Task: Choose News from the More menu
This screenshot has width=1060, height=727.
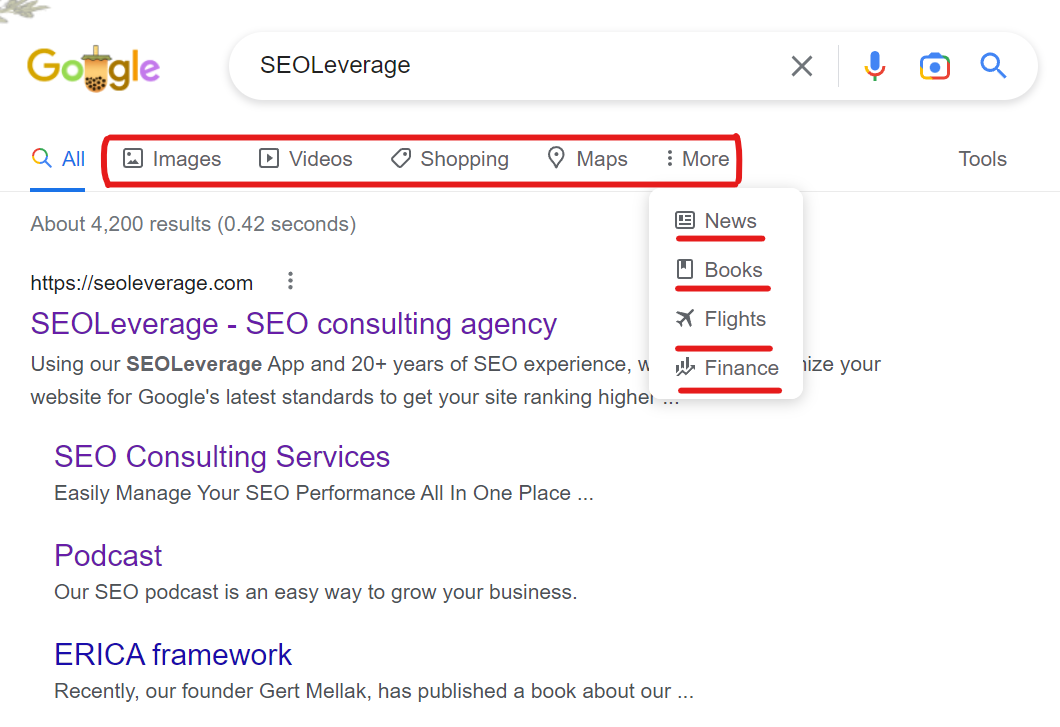Action: [716, 220]
